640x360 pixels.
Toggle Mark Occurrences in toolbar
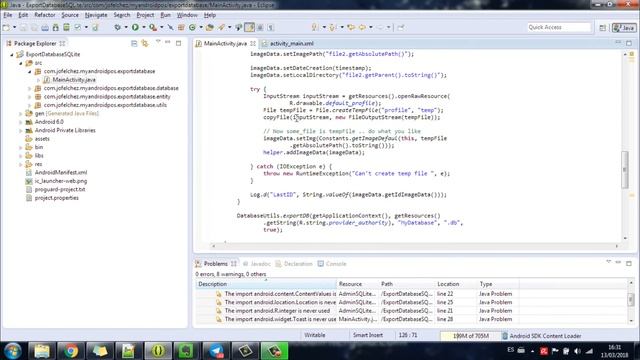(249, 27)
